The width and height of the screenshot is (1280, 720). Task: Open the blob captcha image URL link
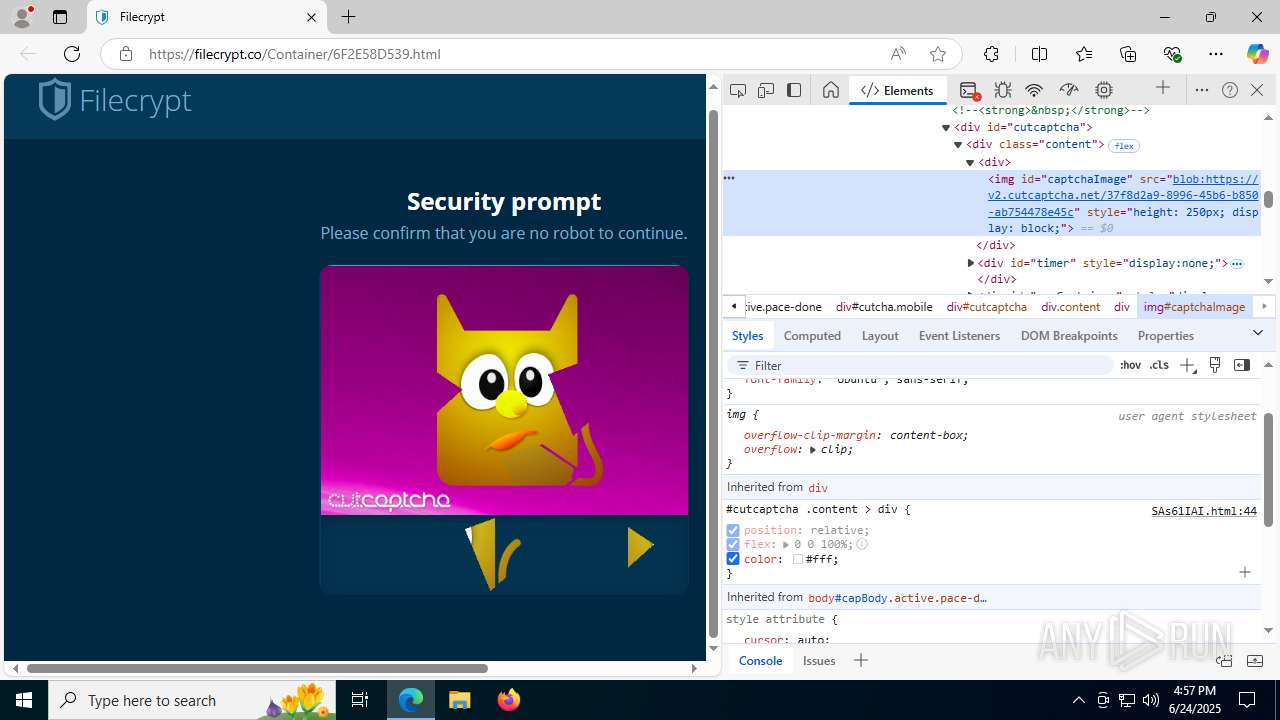coord(1123,195)
